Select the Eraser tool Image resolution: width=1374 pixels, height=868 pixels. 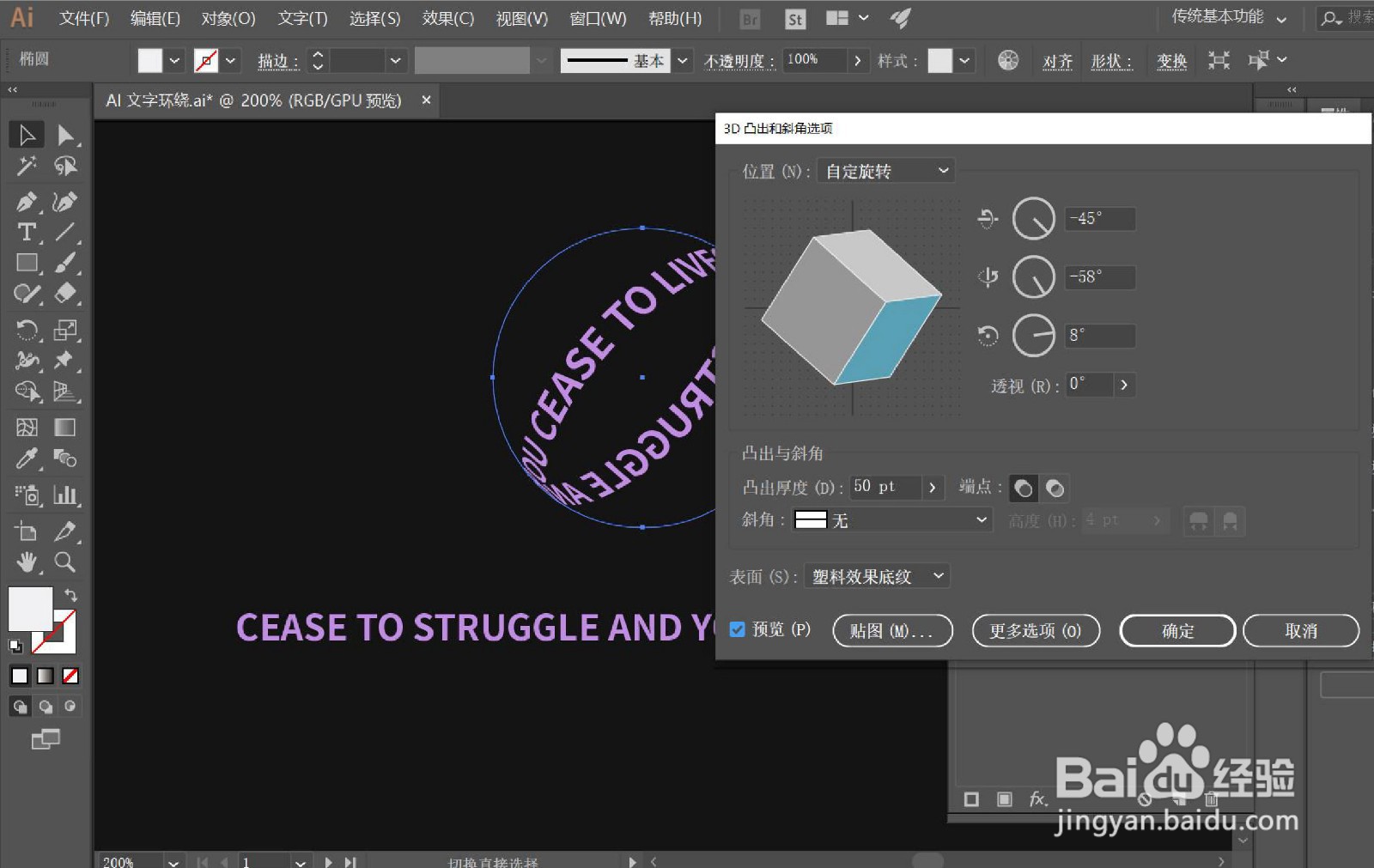click(x=65, y=293)
